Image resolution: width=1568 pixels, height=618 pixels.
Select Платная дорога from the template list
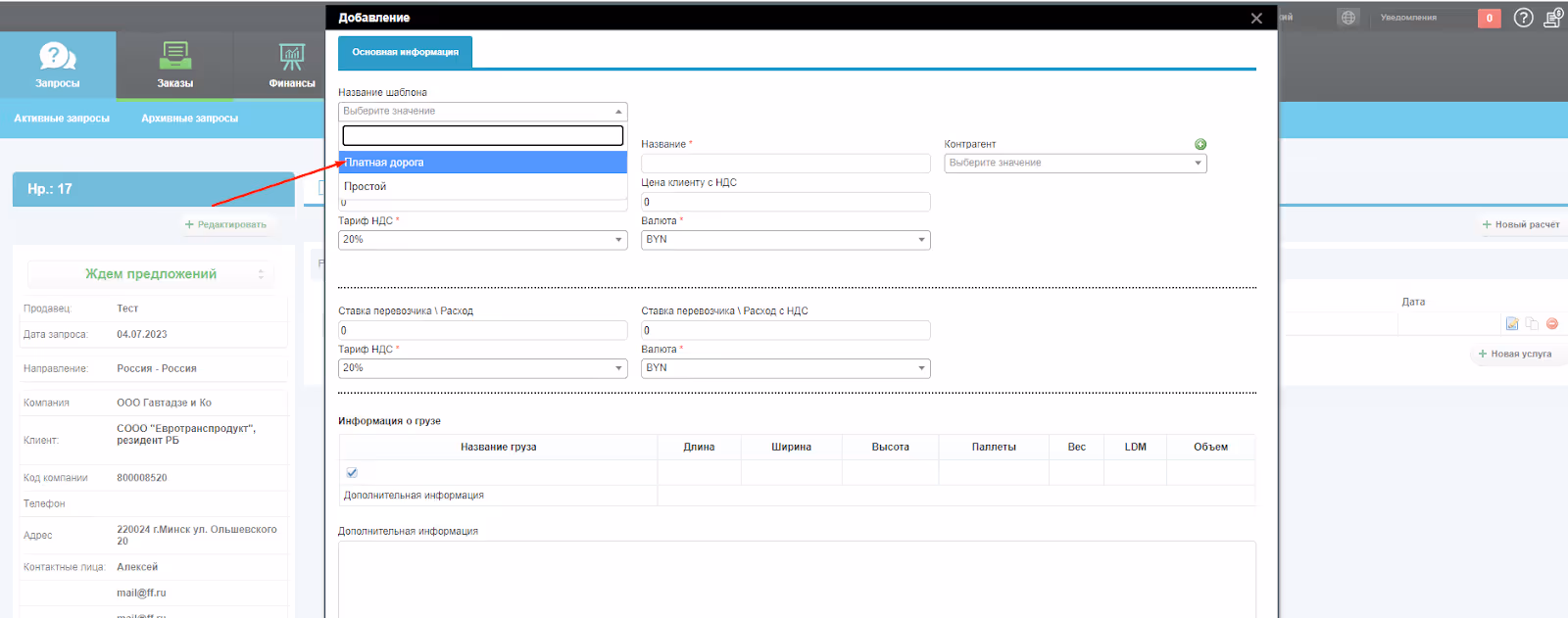483,163
